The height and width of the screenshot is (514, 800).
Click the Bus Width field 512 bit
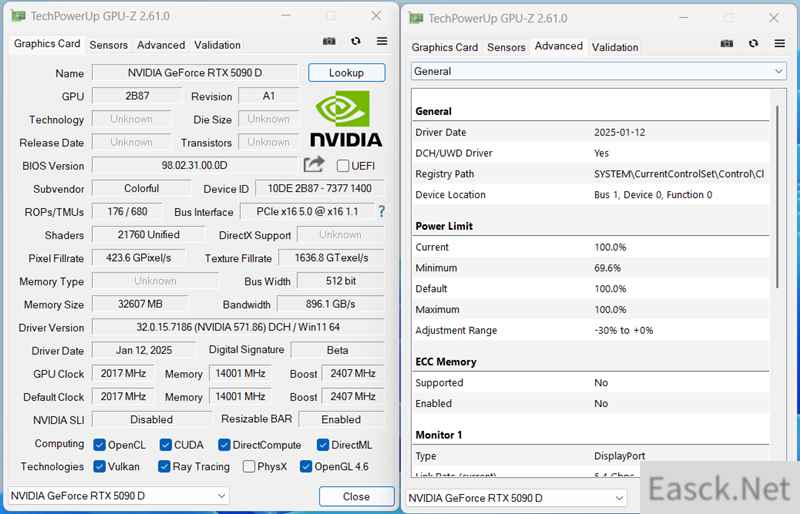click(x=341, y=281)
